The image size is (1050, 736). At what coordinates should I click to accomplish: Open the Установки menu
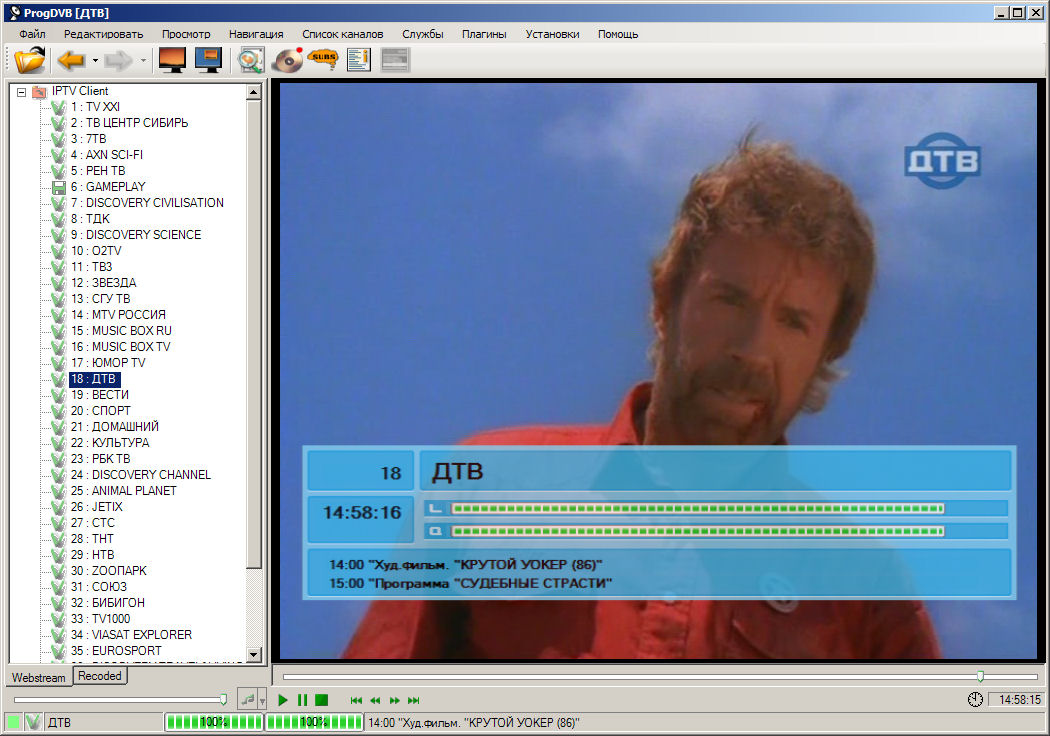click(552, 34)
